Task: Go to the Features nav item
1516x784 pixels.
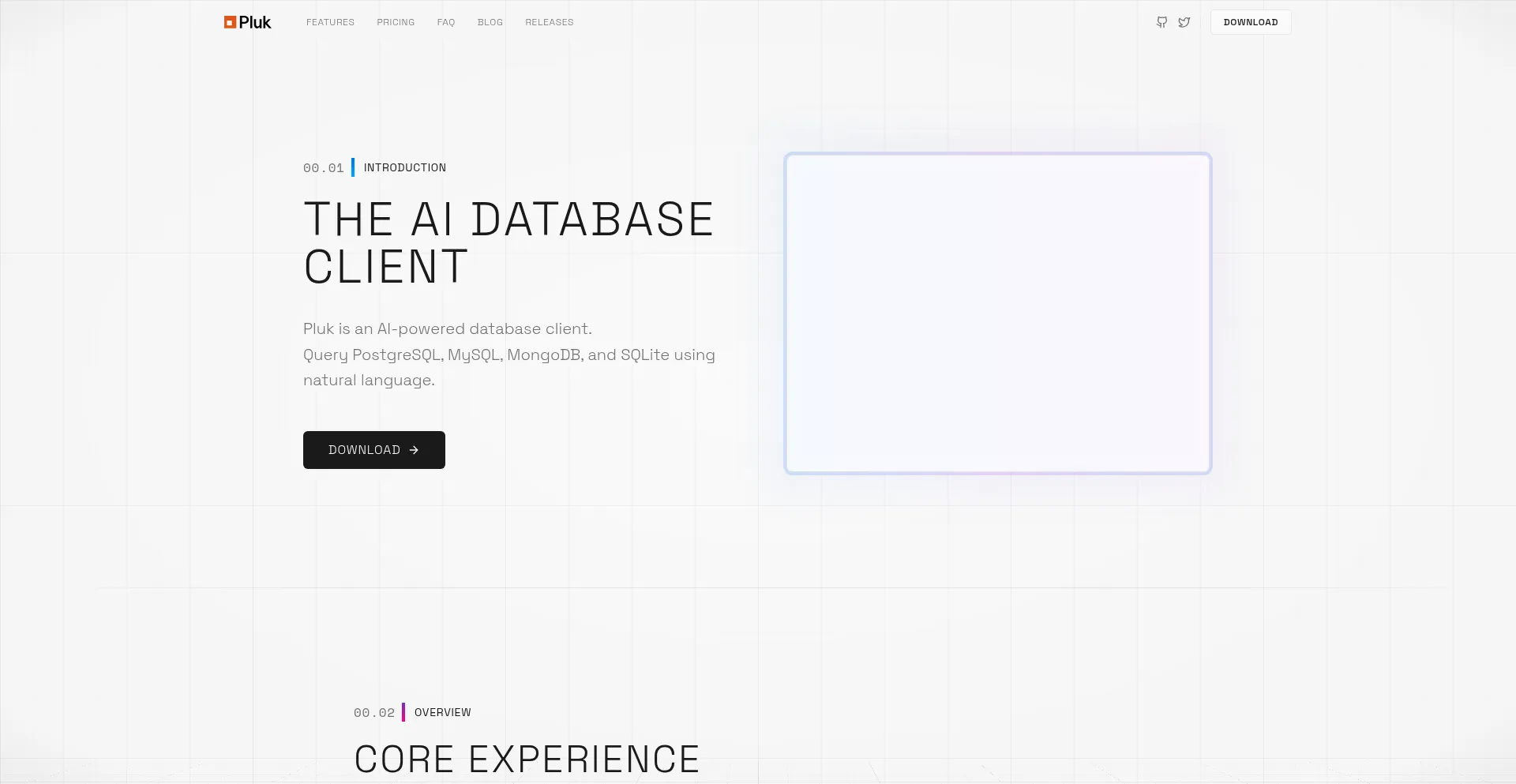Action: (330, 22)
